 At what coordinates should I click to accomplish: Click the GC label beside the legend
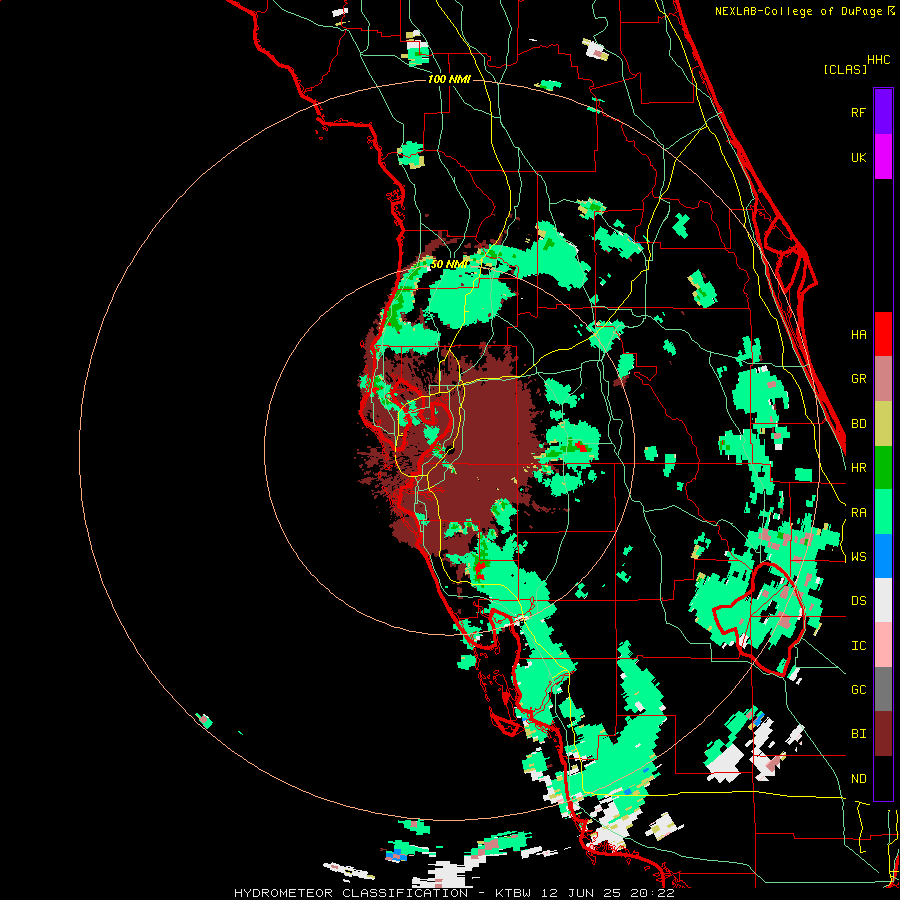(858, 690)
